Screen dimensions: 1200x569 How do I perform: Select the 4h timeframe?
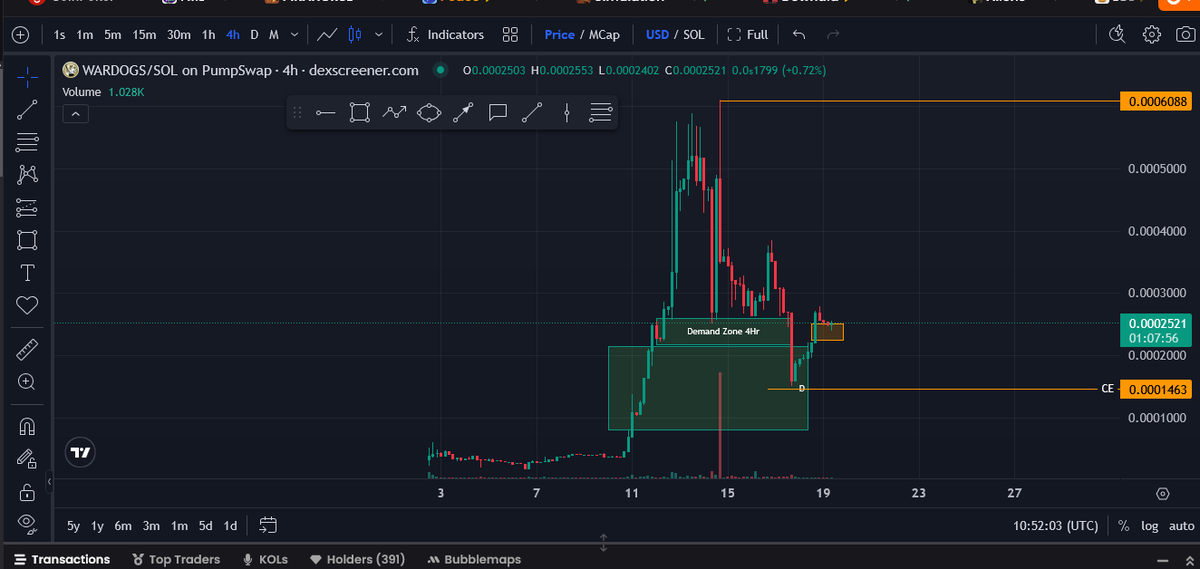pyautogui.click(x=233, y=35)
